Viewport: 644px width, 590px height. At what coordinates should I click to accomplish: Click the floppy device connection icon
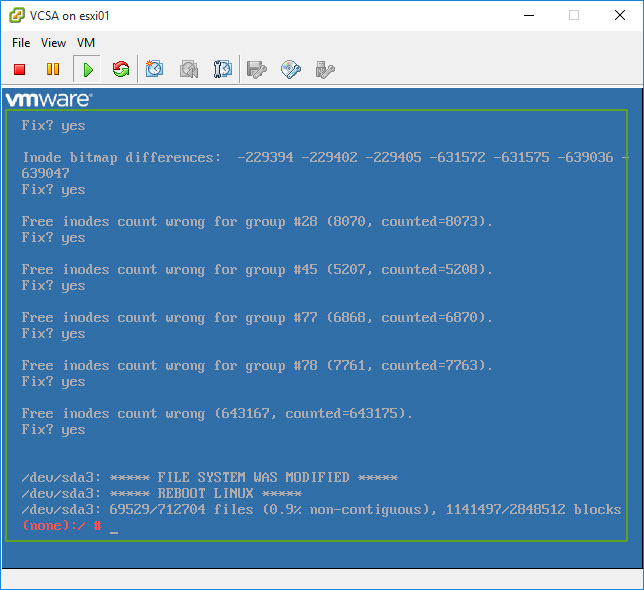click(257, 69)
